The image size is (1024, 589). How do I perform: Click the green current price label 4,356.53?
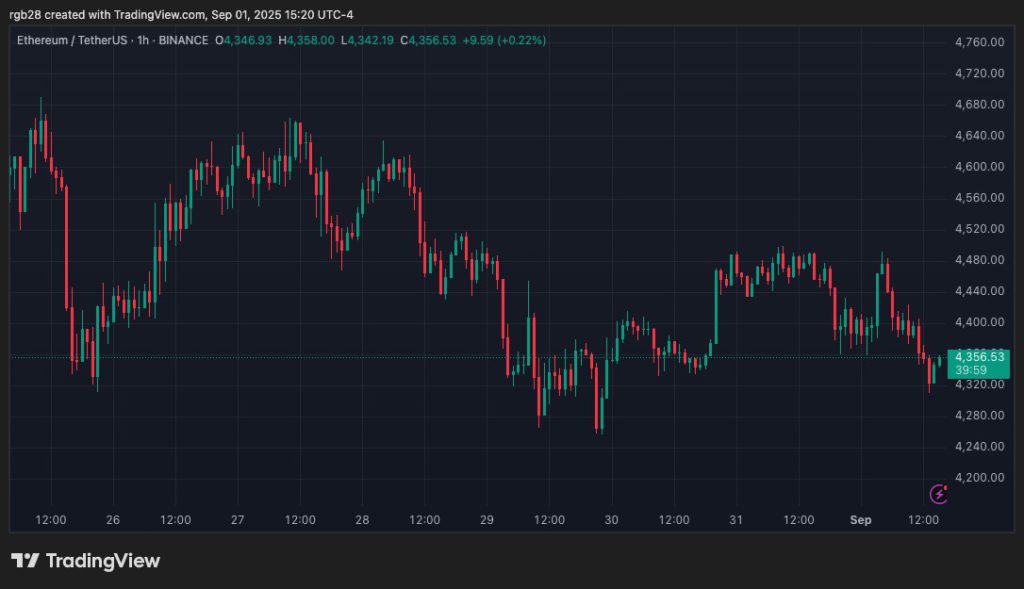[x=979, y=356]
